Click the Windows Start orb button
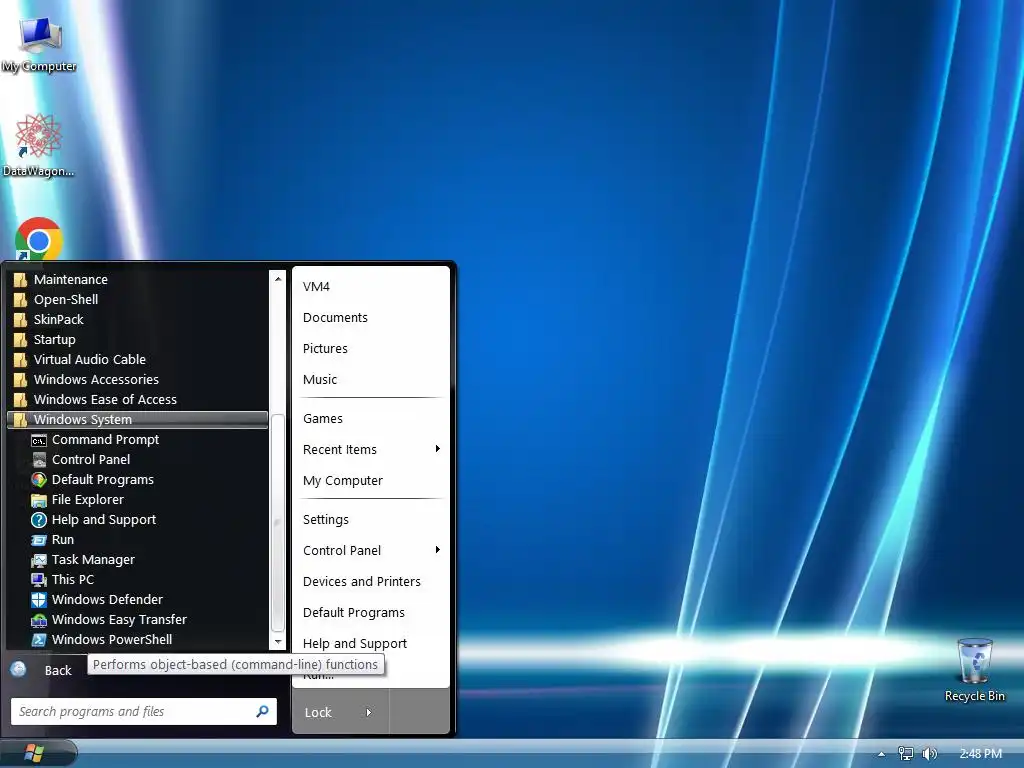This screenshot has height=768, width=1024. coord(33,753)
